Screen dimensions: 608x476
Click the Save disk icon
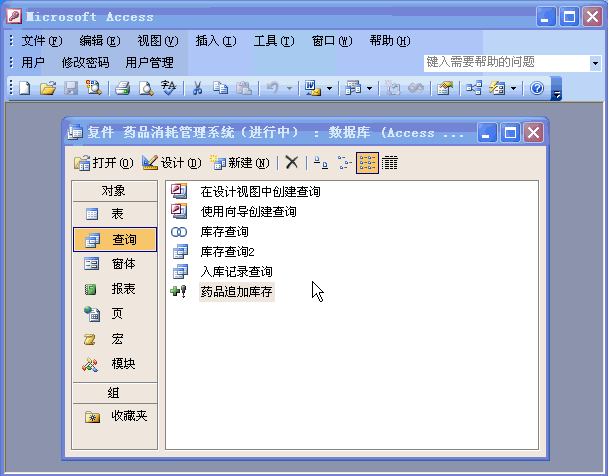click(x=71, y=88)
